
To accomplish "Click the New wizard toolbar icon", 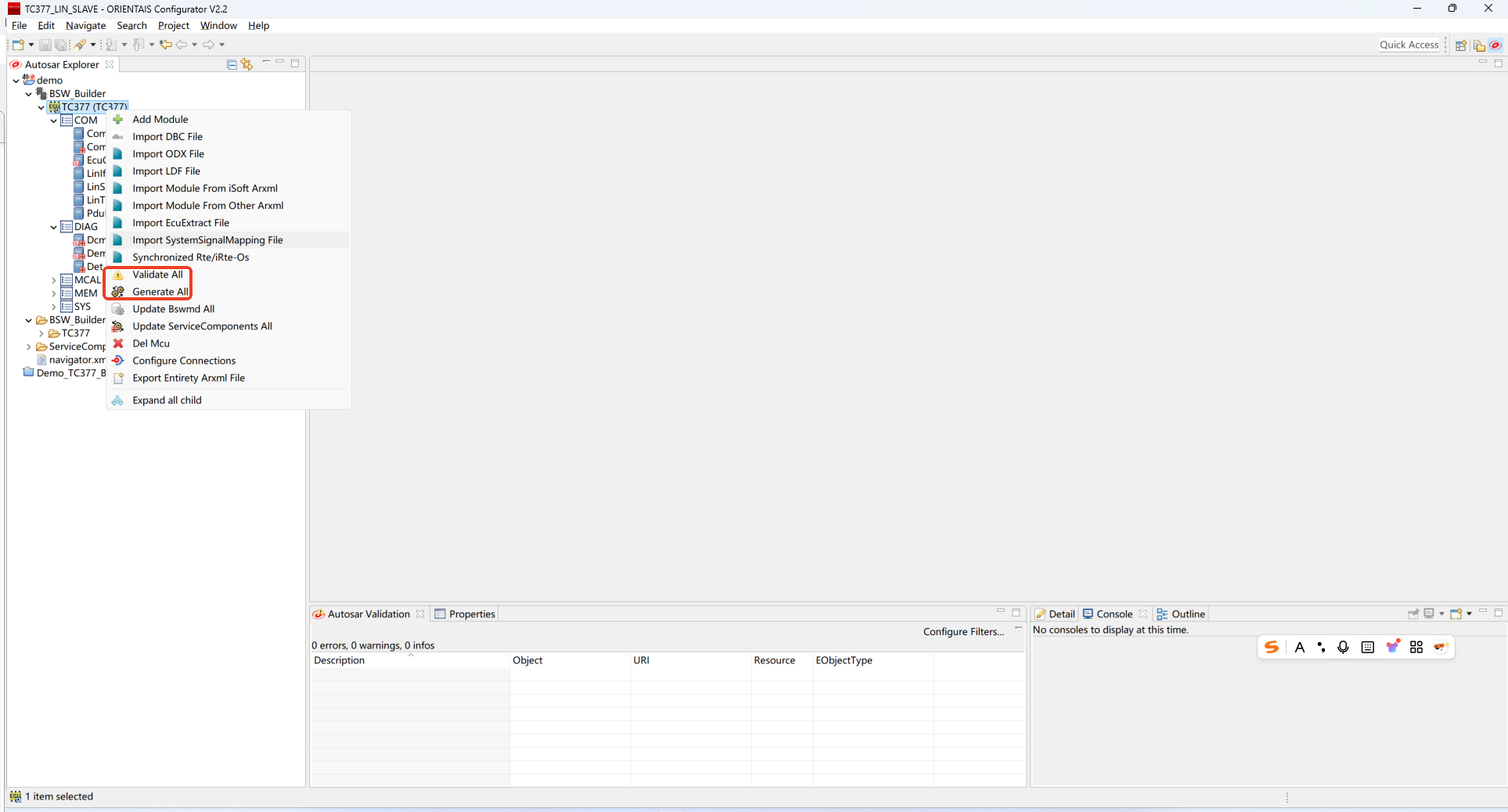I will click(18, 45).
